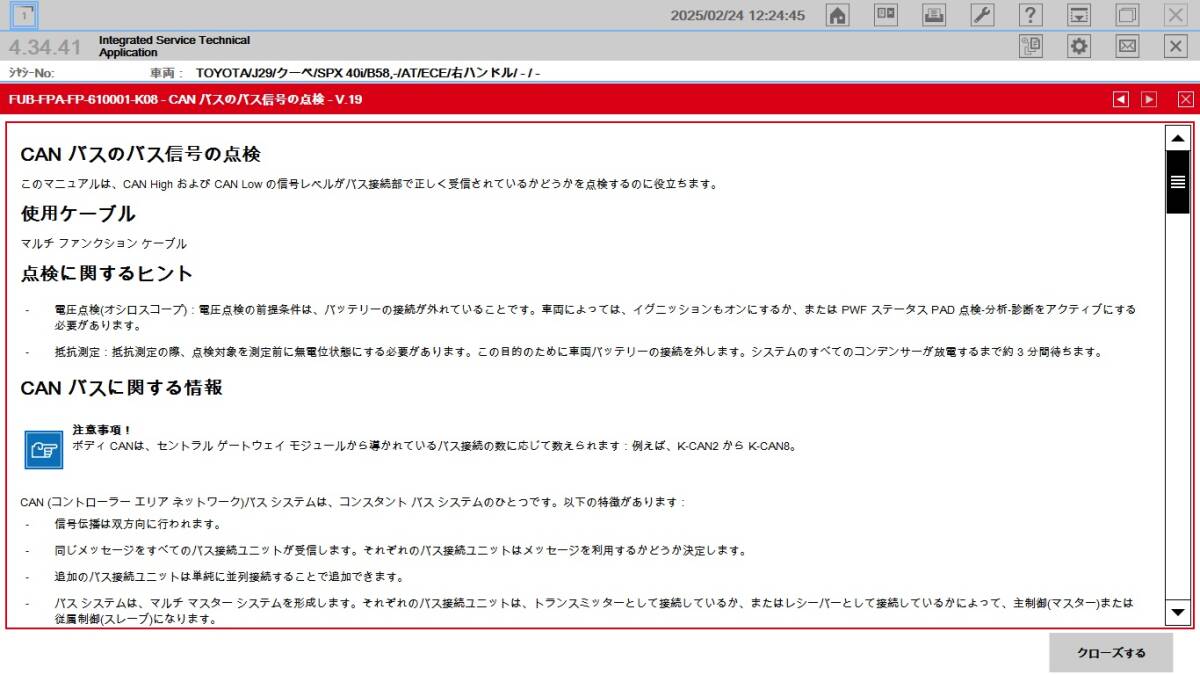Go to next document page arrow
Image resolution: width=1200 pixels, height=675 pixels.
tap(1149, 99)
